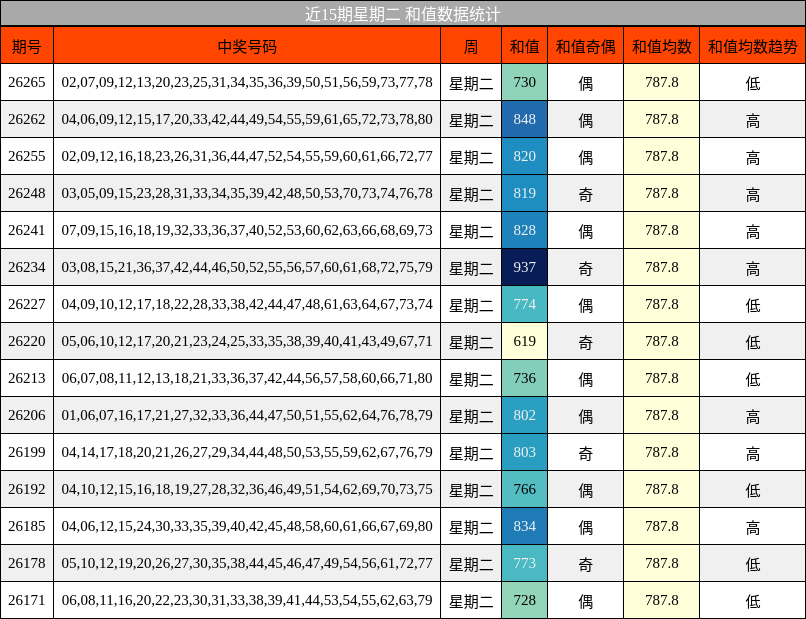Click the sum value cell "803"
The height and width of the screenshot is (619, 806).
point(524,452)
